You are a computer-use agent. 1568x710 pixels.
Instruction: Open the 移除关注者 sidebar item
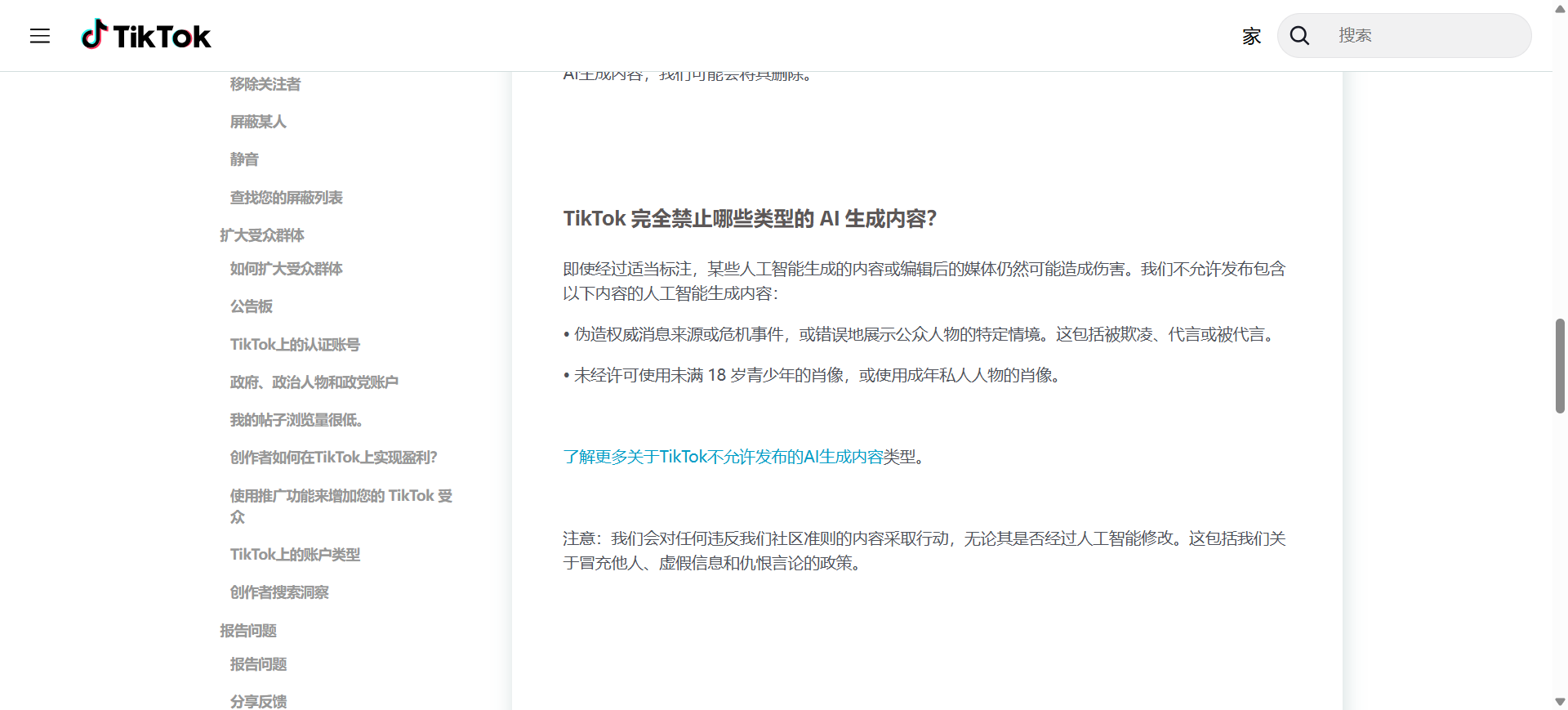(x=265, y=84)
